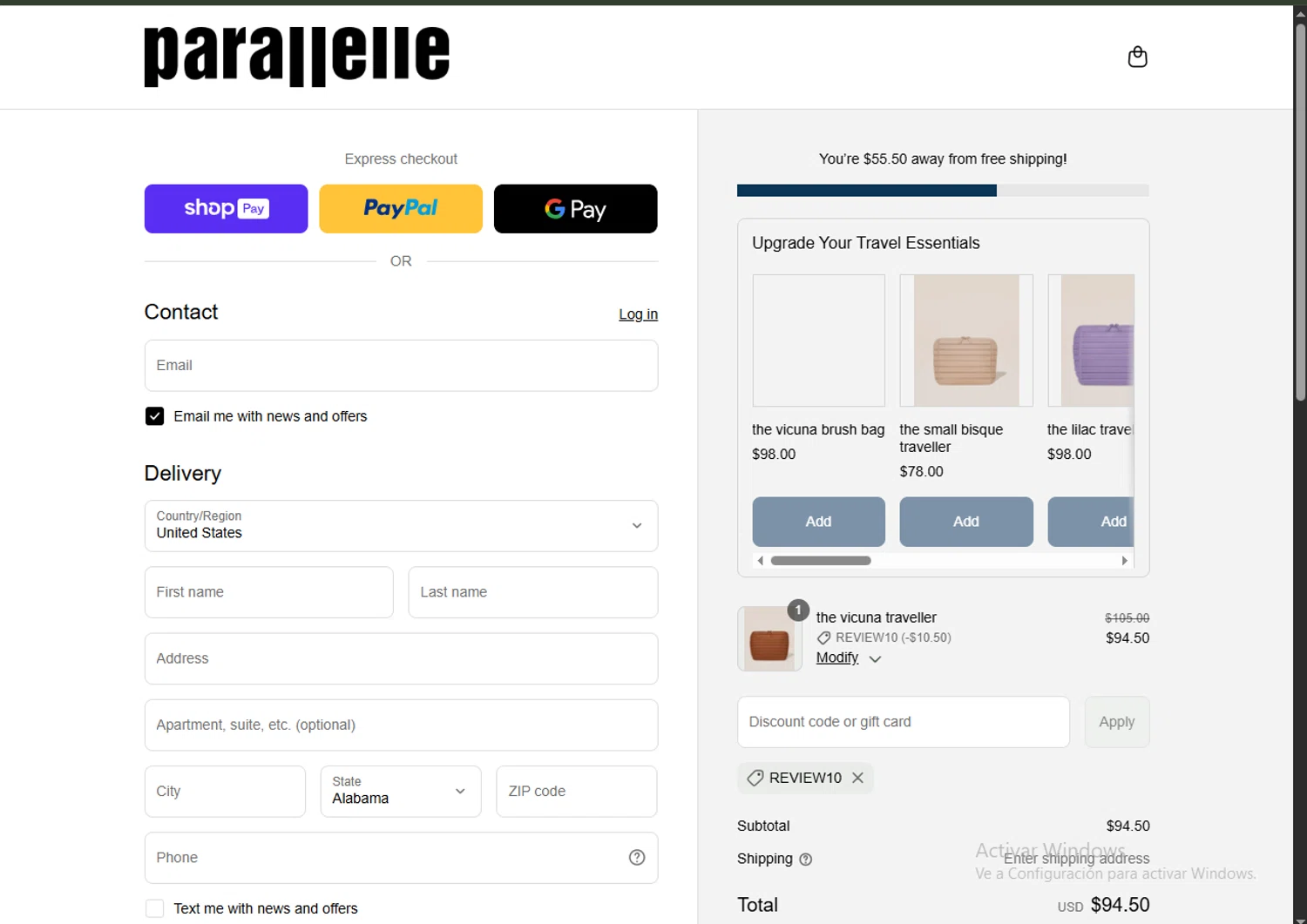1307x924 pixels.
Task: Click the Phone field
Action: 401,858
